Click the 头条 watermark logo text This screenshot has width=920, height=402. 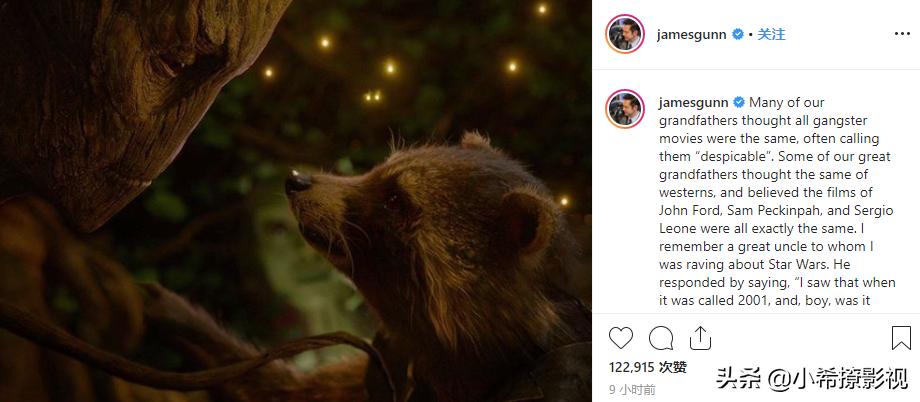pyautogui.click(x=736, y=379)
